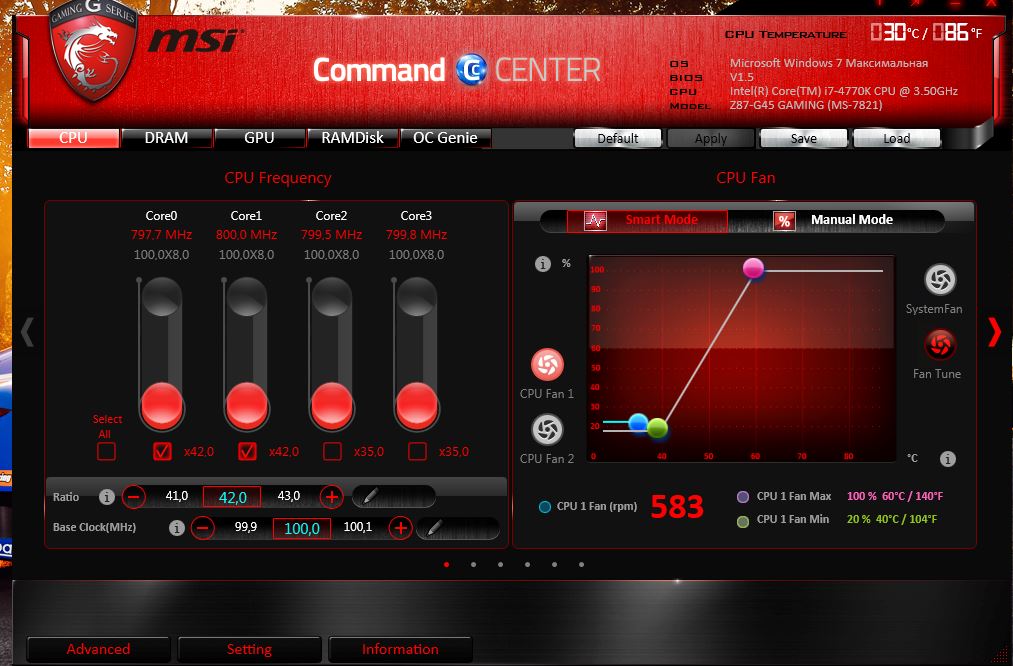Click the MSI dragon shield logo
Viewport: 1013px width, 666px height.
(93, 50)
